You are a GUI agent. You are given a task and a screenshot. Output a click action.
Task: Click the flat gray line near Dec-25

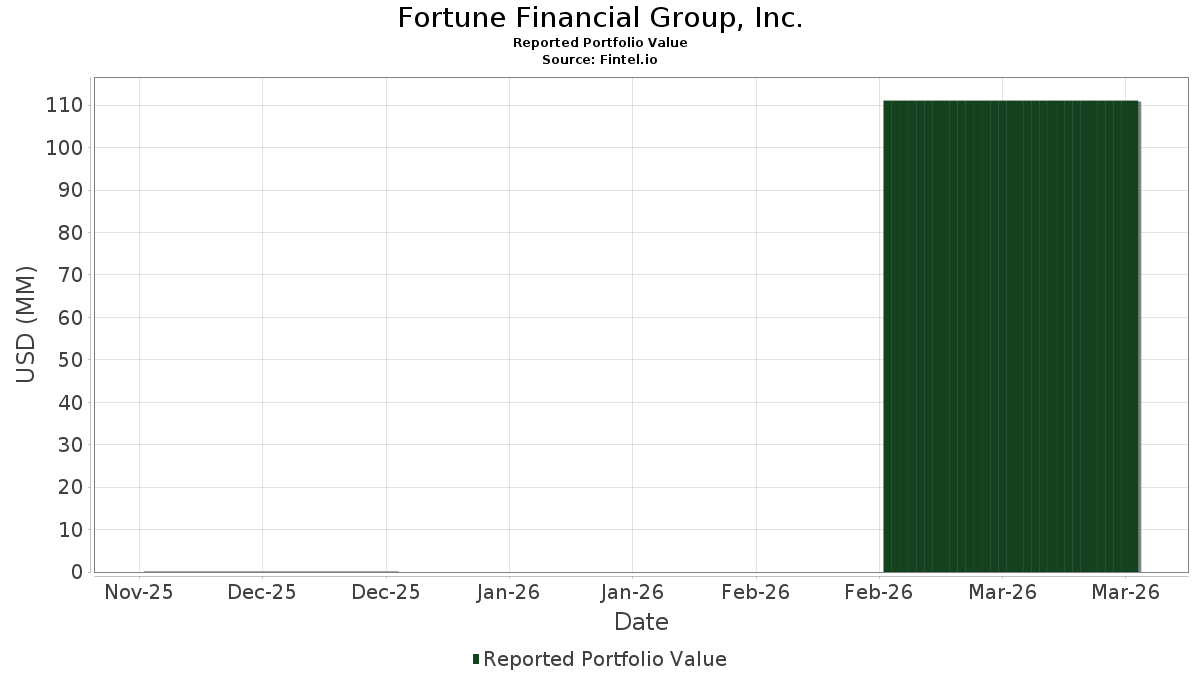tap(270, 571)
